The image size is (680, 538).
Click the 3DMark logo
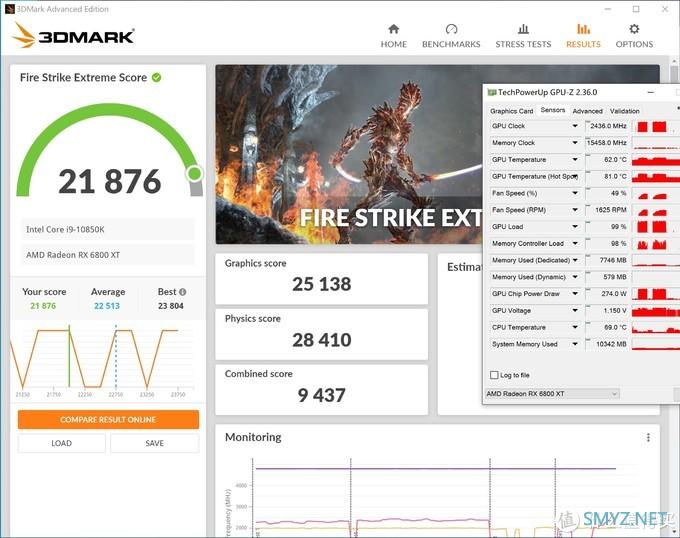(x=73, y=35)
